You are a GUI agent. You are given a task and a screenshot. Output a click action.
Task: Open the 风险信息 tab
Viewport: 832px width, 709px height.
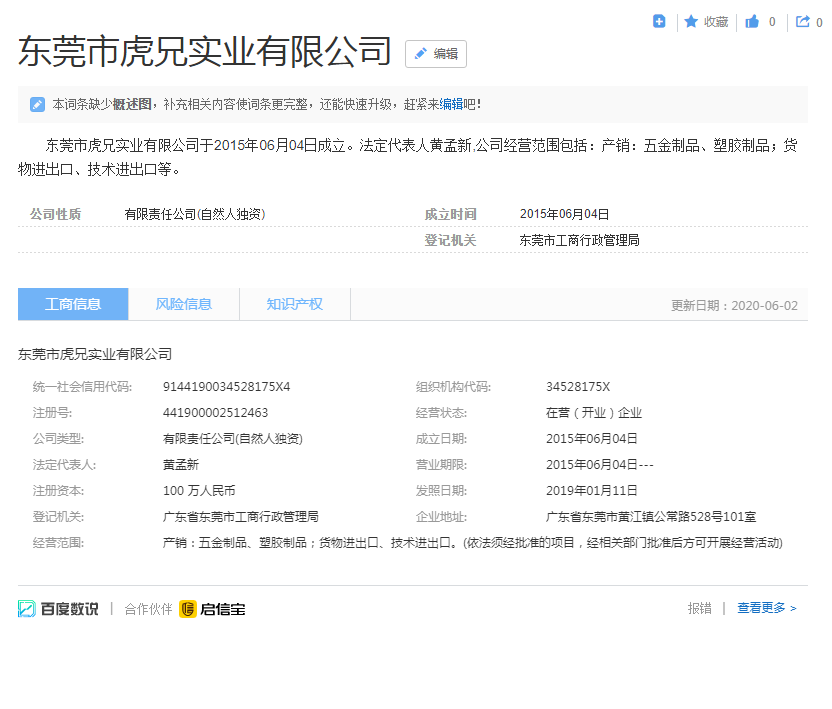(184, 304)
